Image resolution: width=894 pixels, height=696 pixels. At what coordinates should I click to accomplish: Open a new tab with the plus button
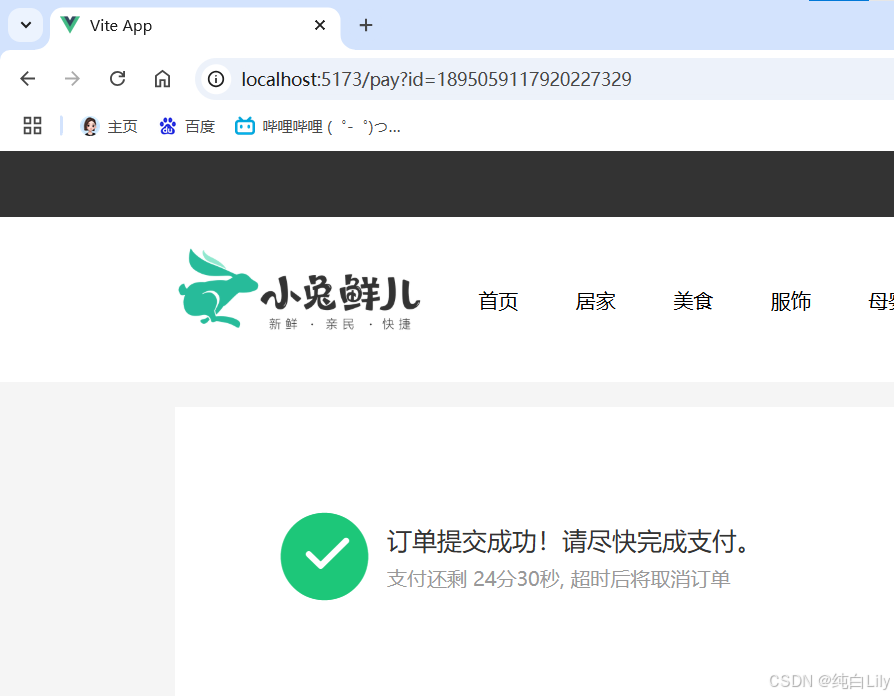365,25
